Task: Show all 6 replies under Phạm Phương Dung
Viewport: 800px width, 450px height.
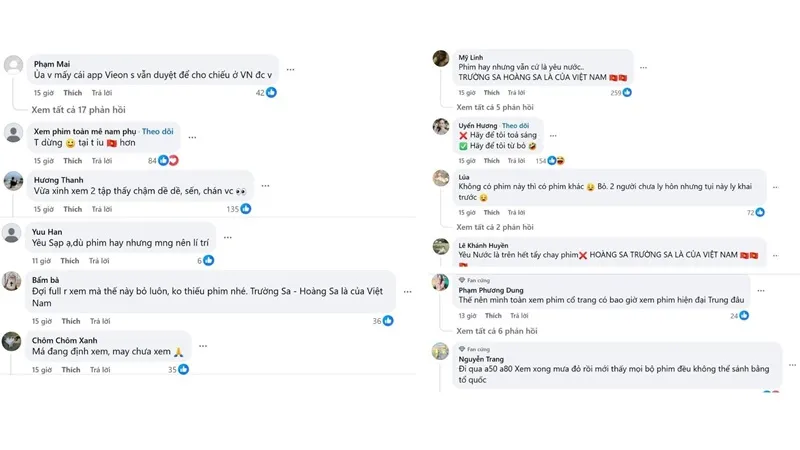Action: (497, 330)
